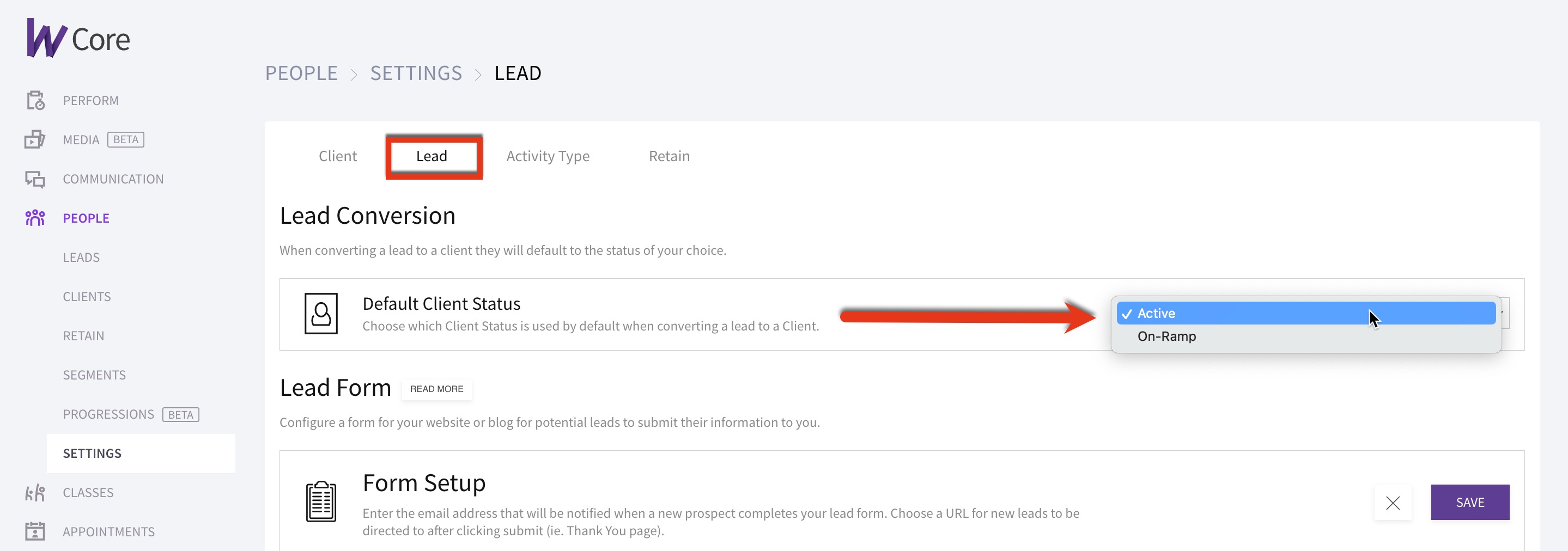Click the Default Client Status person icon

click(x=321, y=314)
